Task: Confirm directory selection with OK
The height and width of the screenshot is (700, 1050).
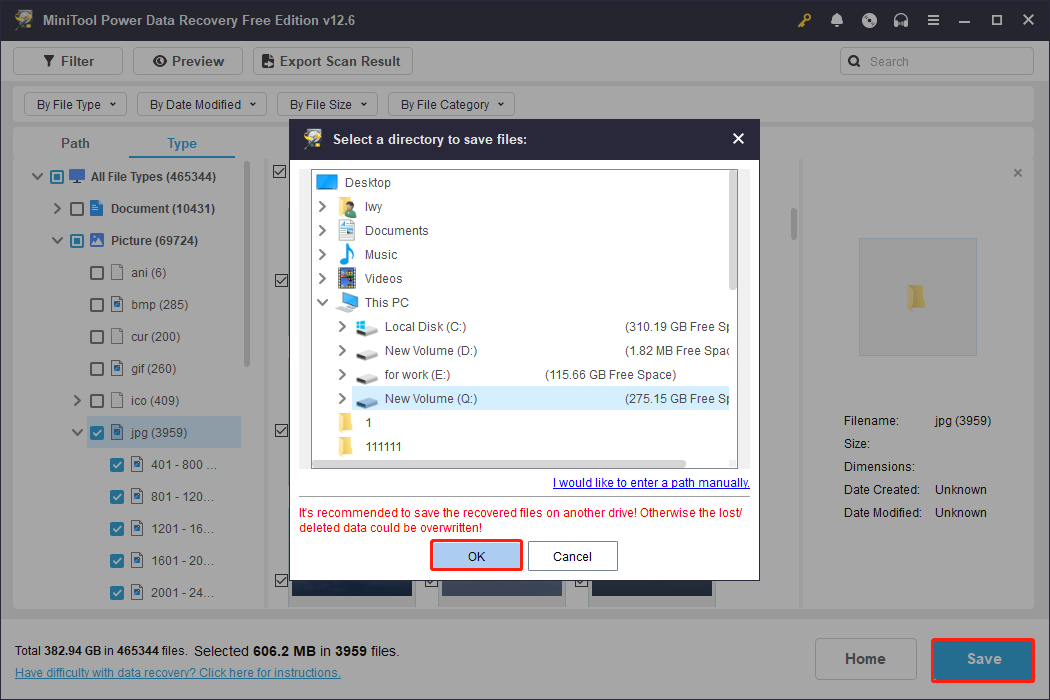Action: (476, 555)
